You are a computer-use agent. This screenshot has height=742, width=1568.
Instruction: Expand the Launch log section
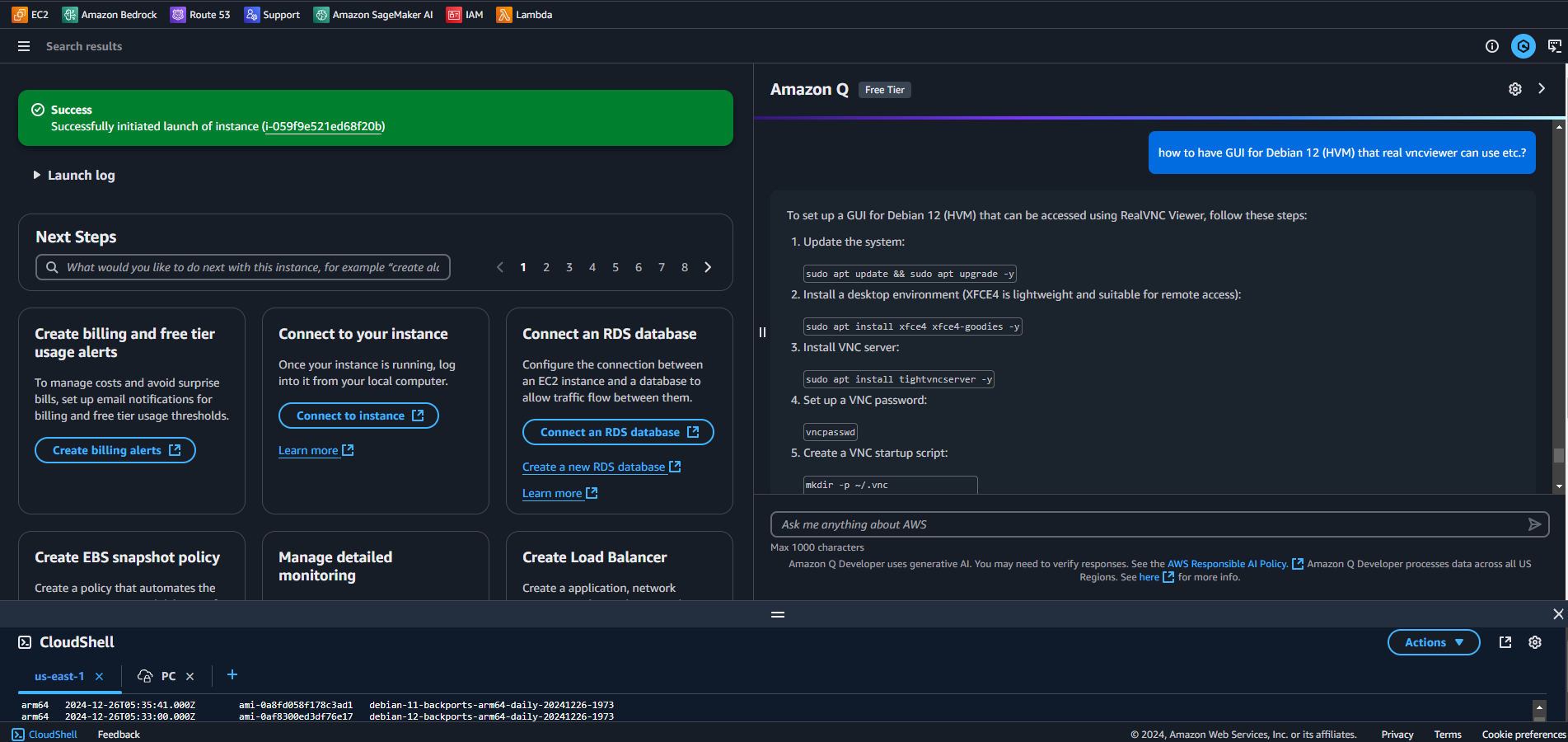click(74, 175)
